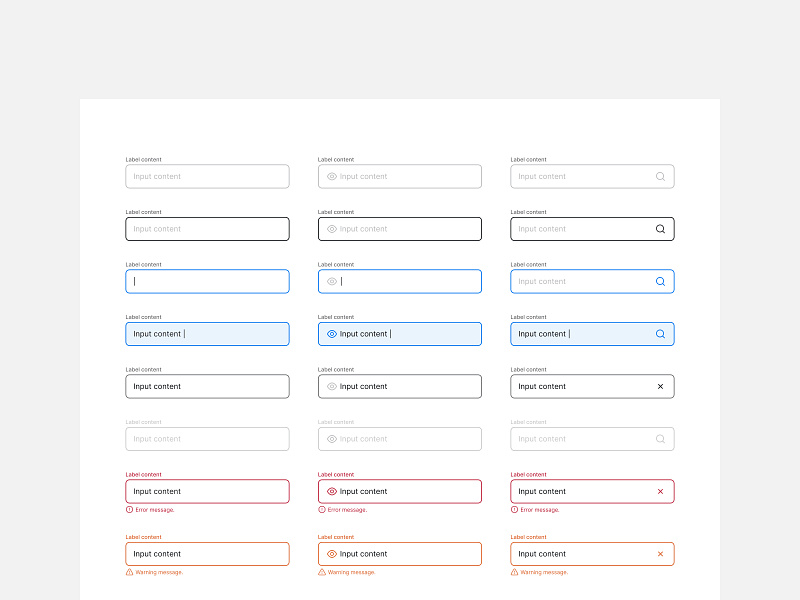This screenshot has height=600, width=800.
Task: Click the blue eye icon in the filled middle input
Action: pos(331,334)
